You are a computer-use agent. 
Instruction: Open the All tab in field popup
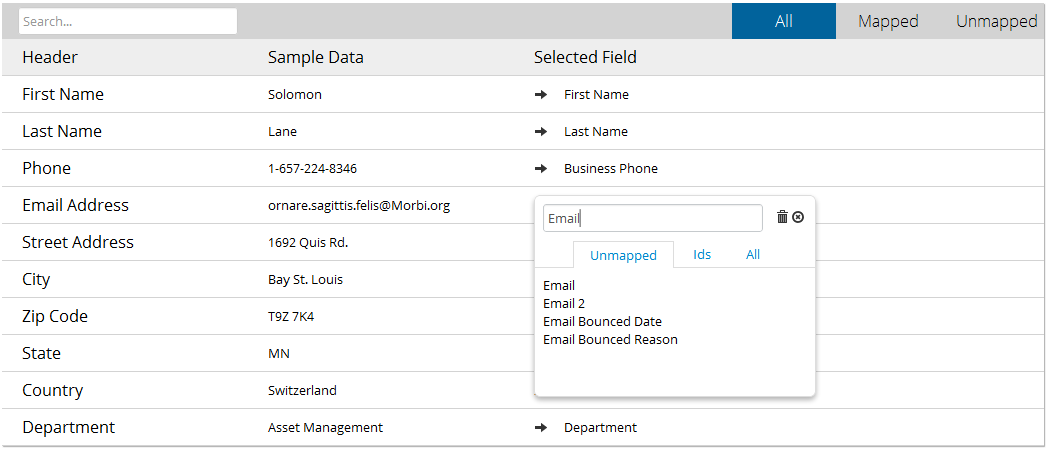(753, 255)
